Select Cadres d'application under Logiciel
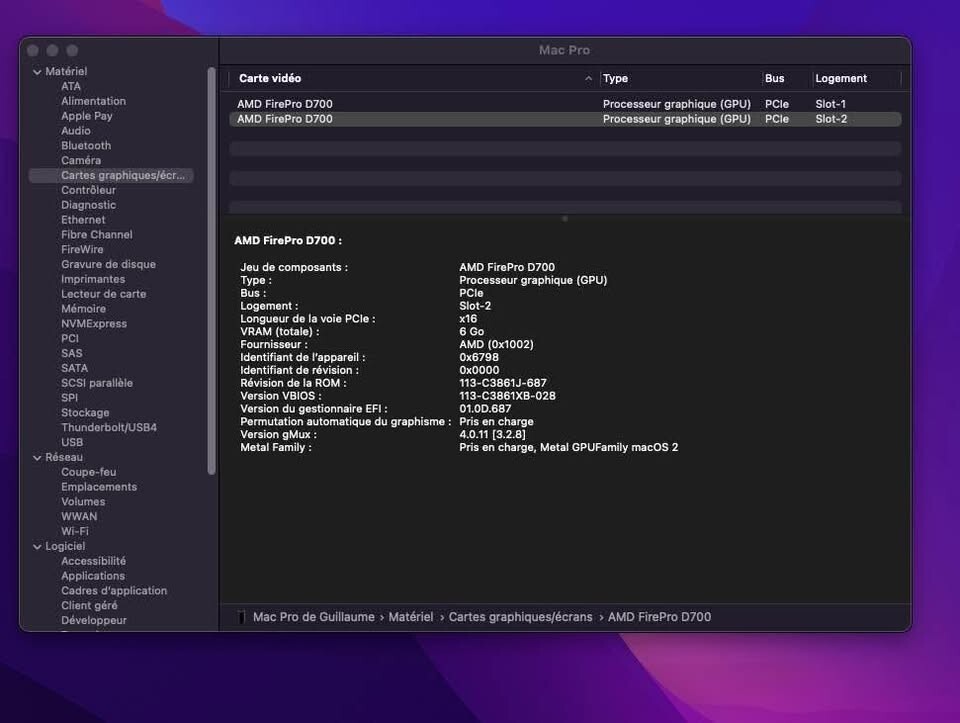 pos(114,591)
